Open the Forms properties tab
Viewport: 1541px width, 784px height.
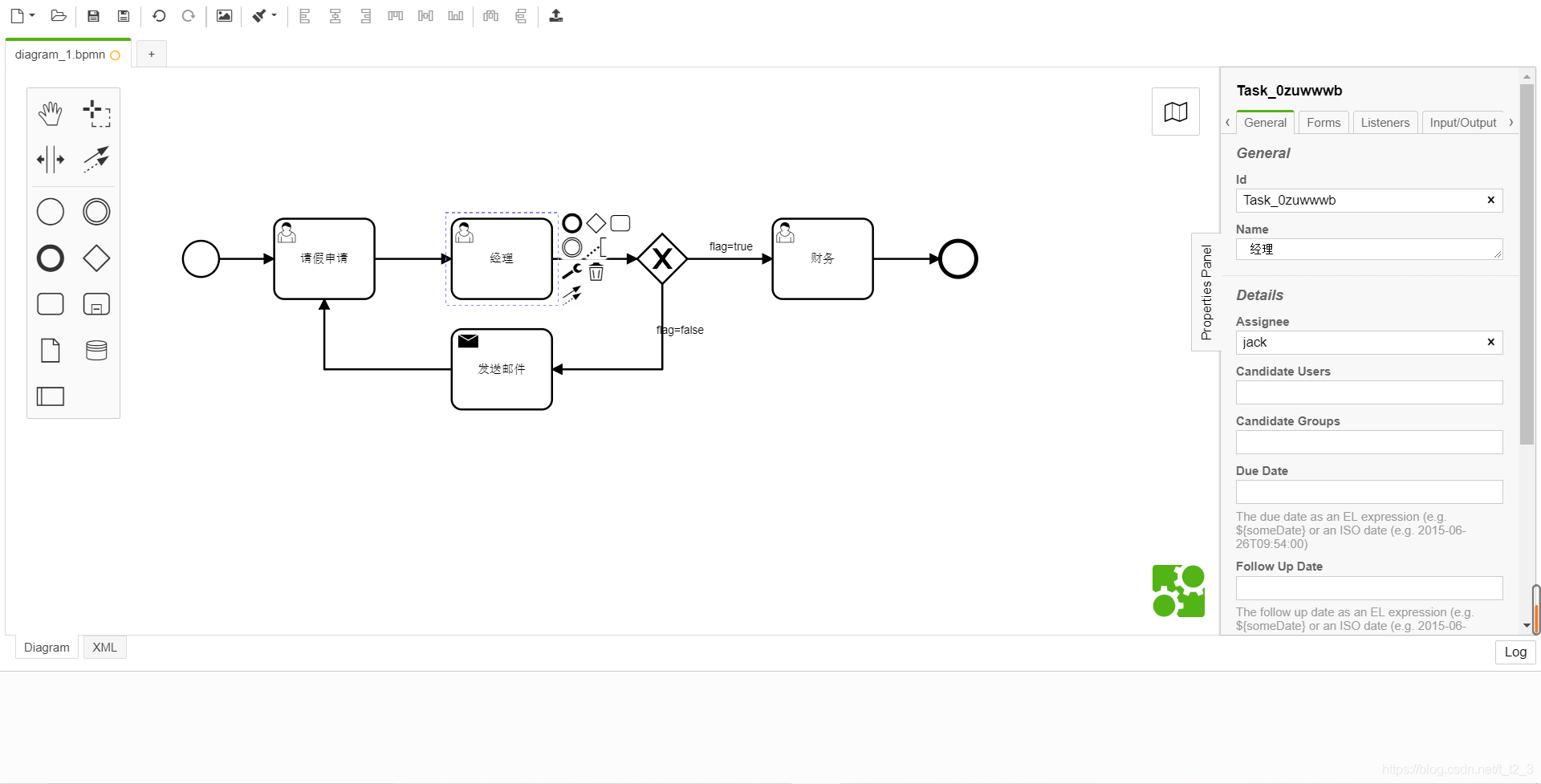coord(1323,123)
